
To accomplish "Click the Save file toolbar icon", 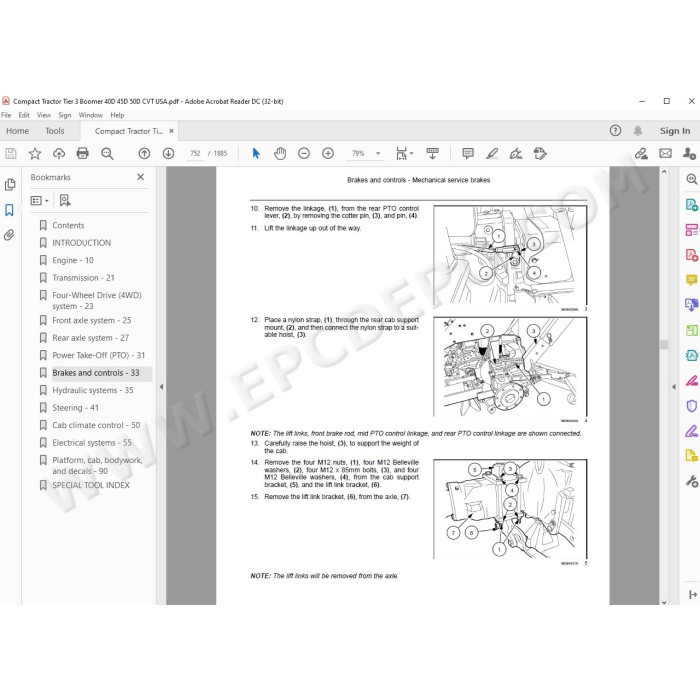I will 11,154.
